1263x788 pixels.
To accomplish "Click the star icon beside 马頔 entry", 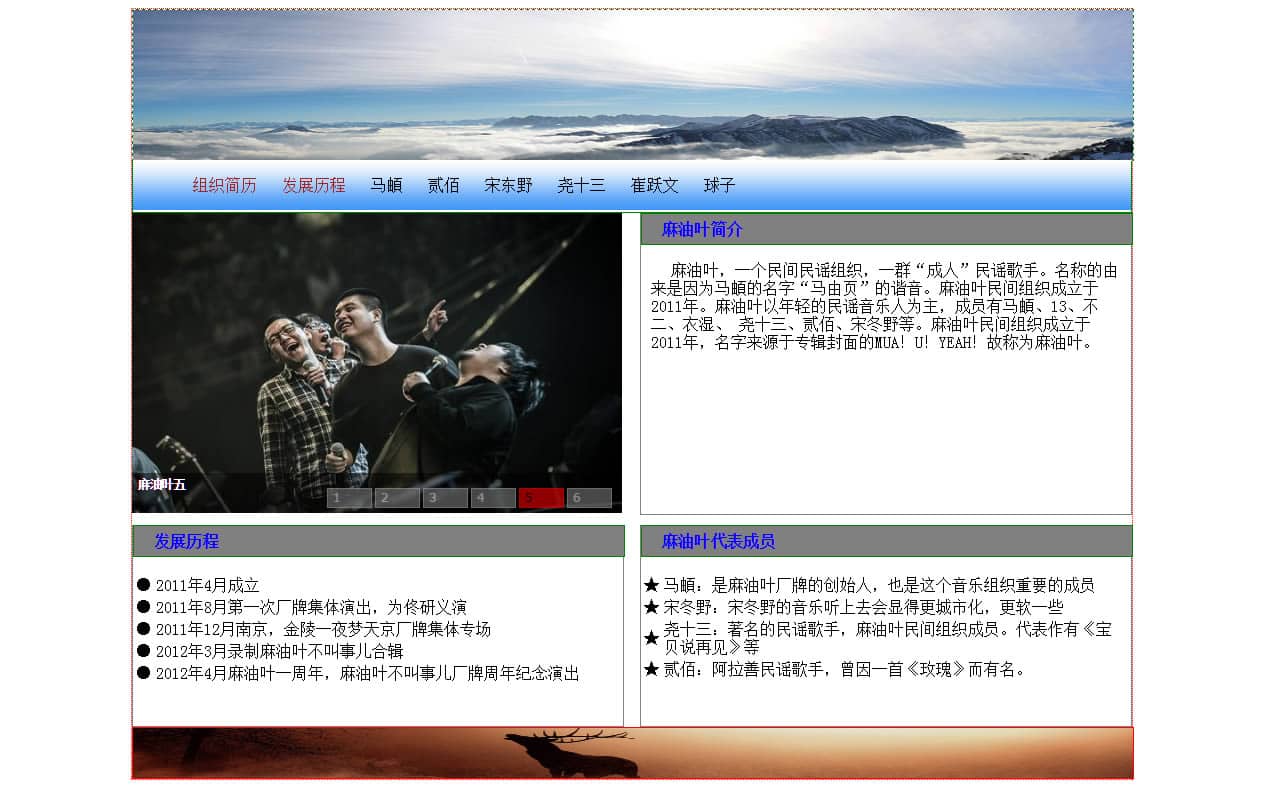I will pos(651,585).
